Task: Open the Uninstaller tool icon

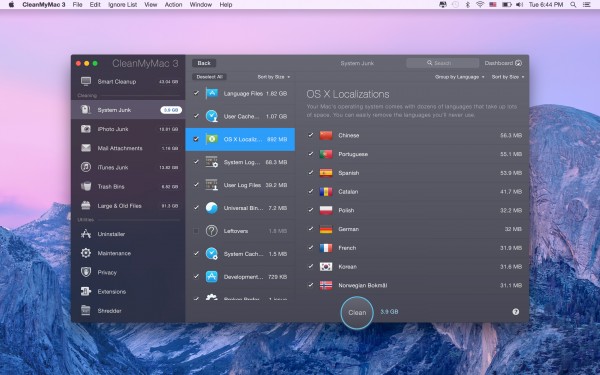Action: point(86,234)
